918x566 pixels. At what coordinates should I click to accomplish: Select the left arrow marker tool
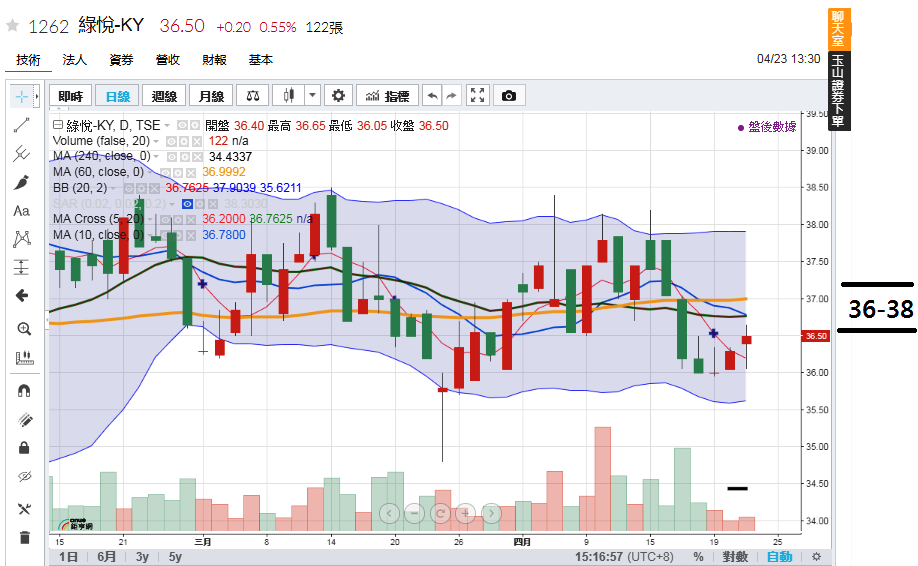(x=22, y=296)
